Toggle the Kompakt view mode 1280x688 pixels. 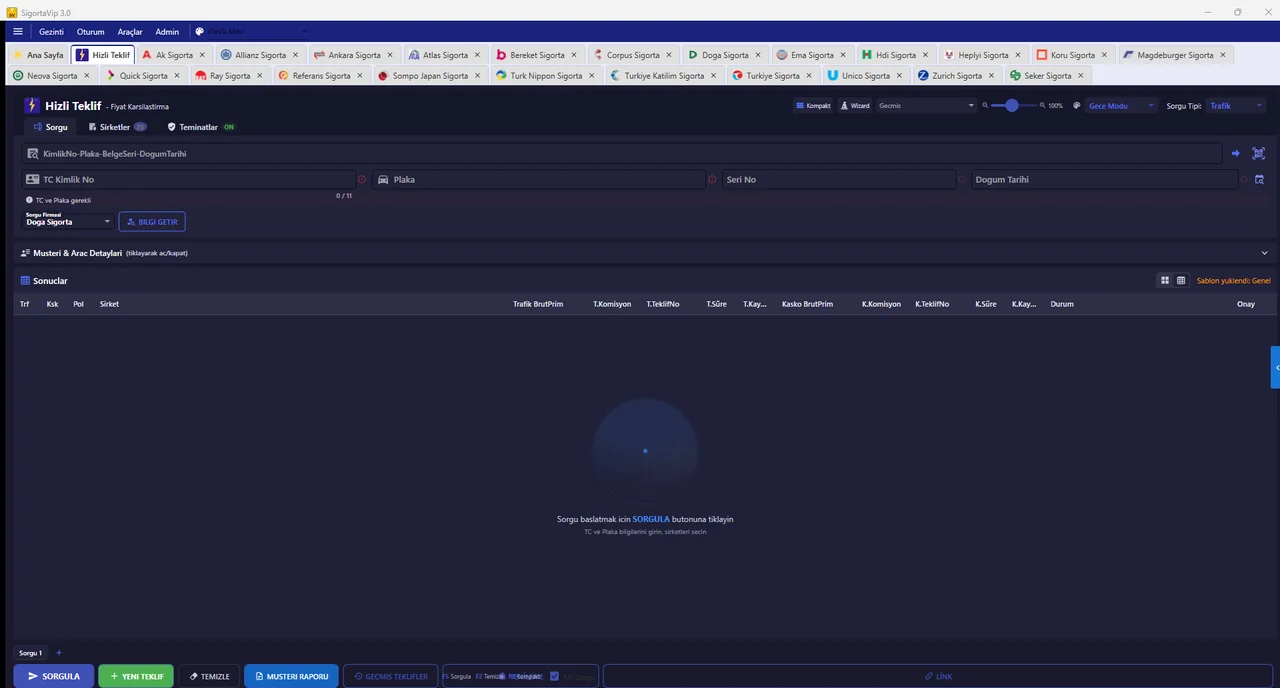click(813, 106)
